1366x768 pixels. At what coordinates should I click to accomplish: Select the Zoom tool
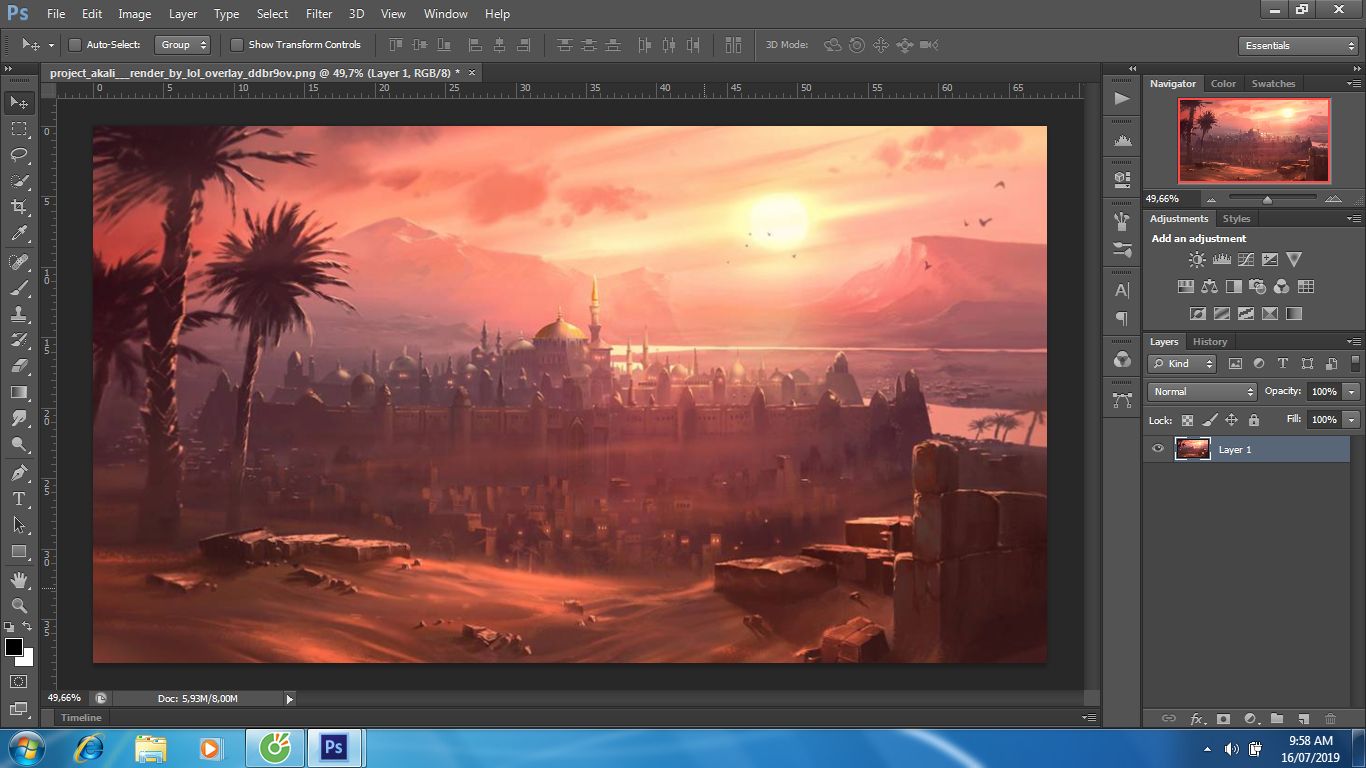[x=19, y=606]
